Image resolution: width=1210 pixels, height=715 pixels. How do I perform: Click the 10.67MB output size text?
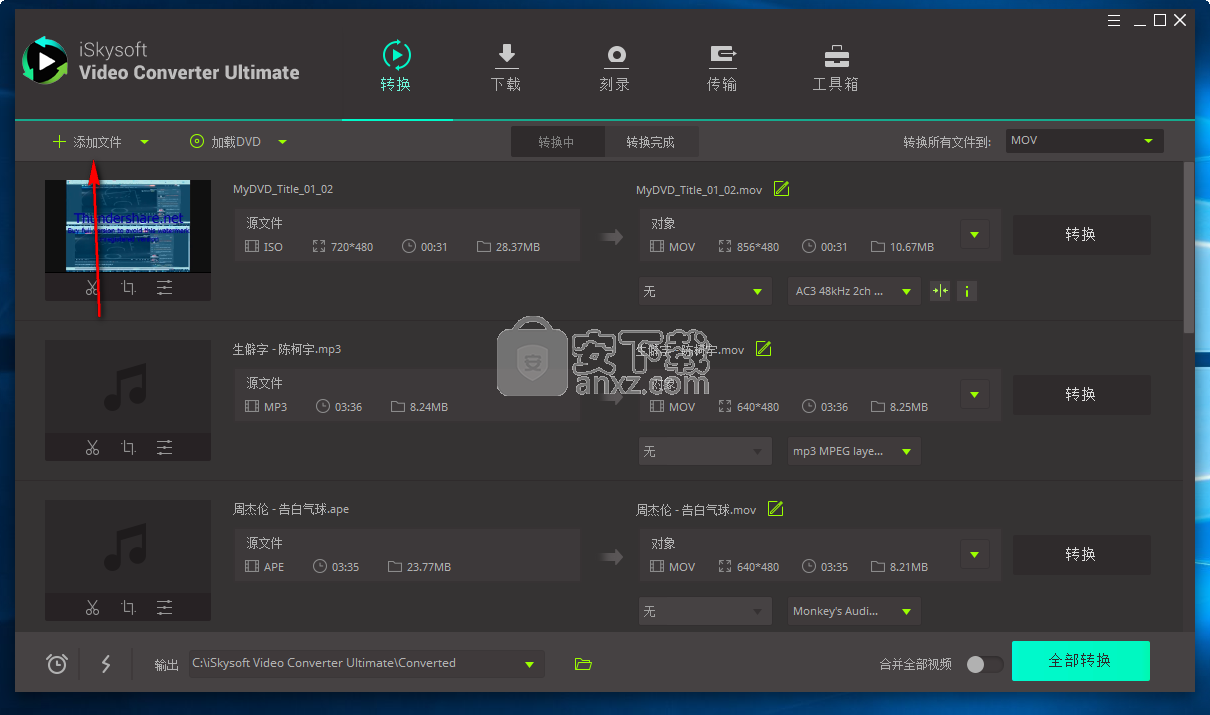point(912,247)
